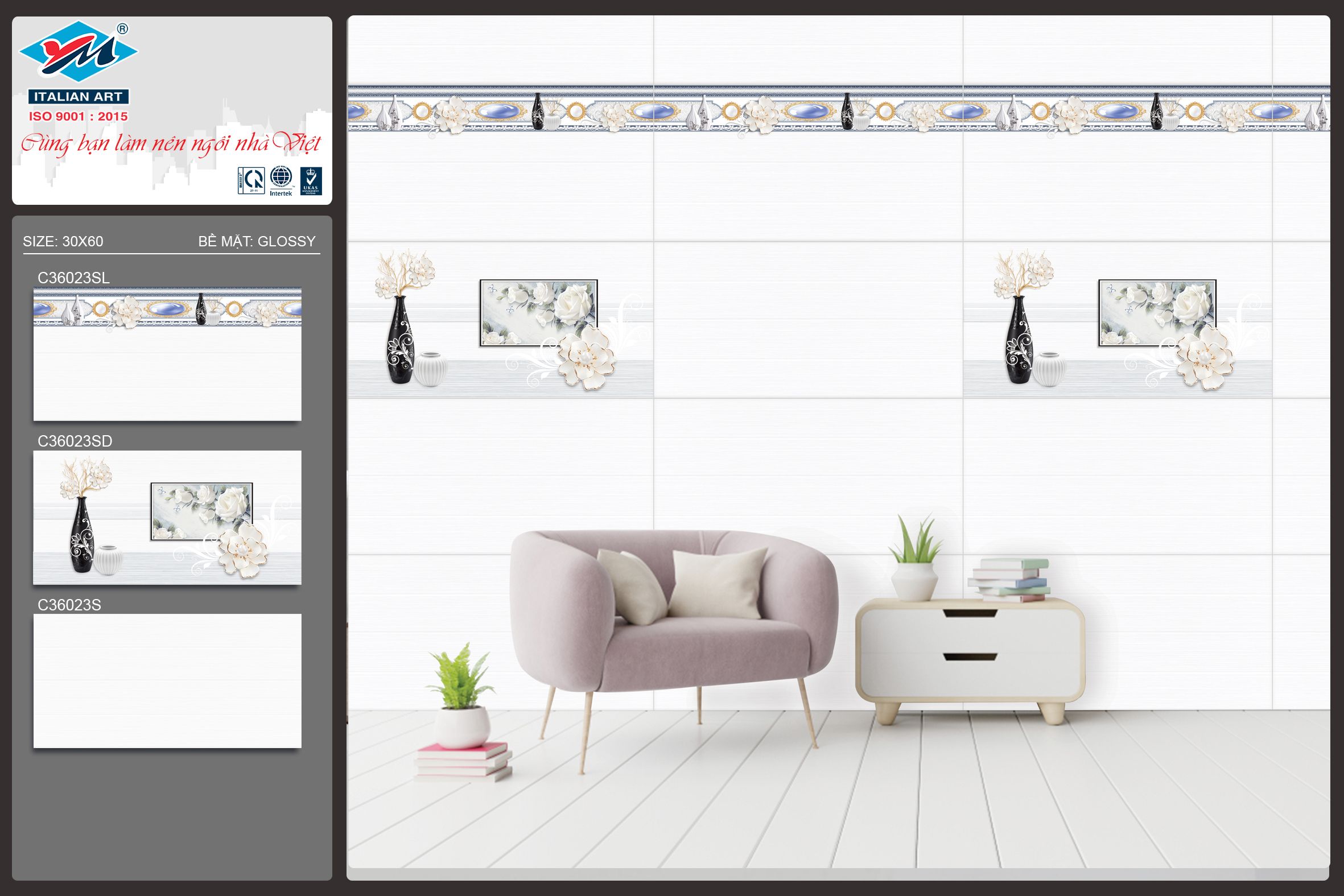Click the QR quality certification mark
This screenshot has height=896, width=1344.
251,180
